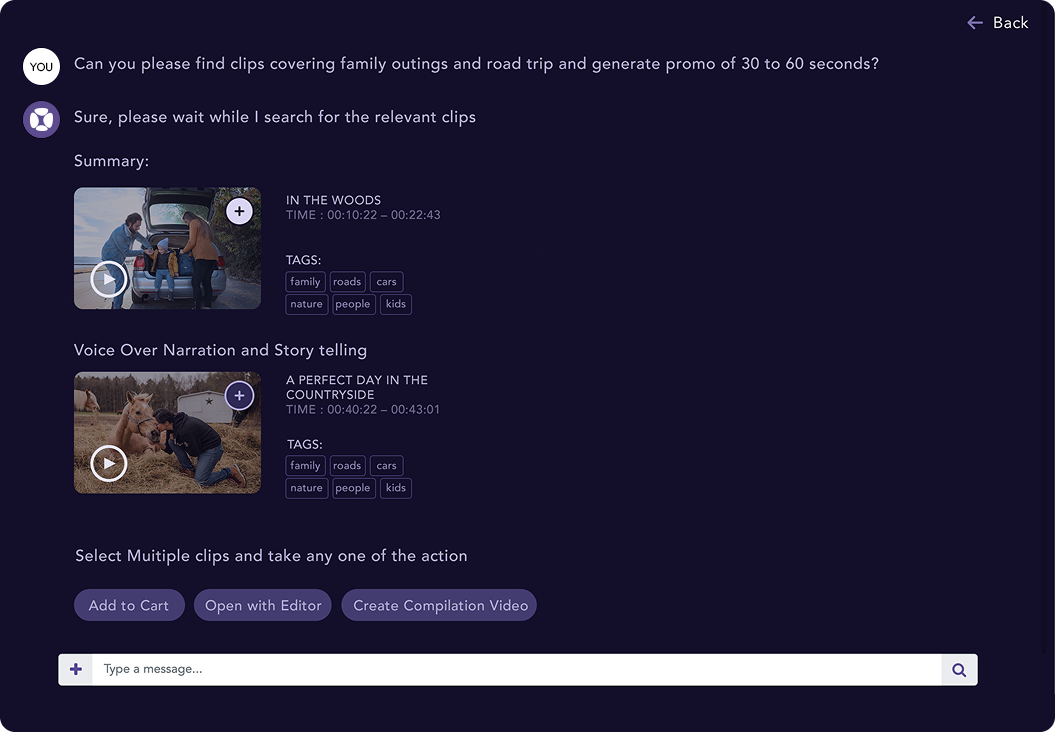Add A Perfect Day in the Countryside clip via plus
Screen dimensions: 1055x732
click(x=239, y=396)
